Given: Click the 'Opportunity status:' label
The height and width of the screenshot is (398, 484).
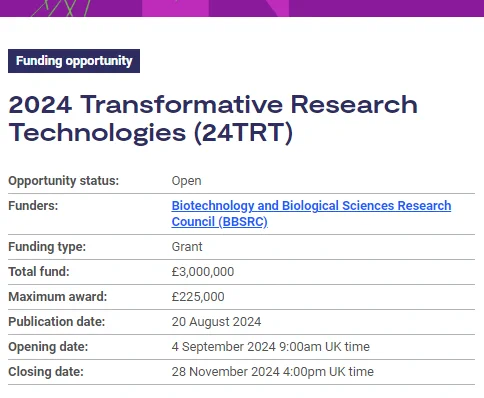Looking at the screenshot, I should click(63, 181).
